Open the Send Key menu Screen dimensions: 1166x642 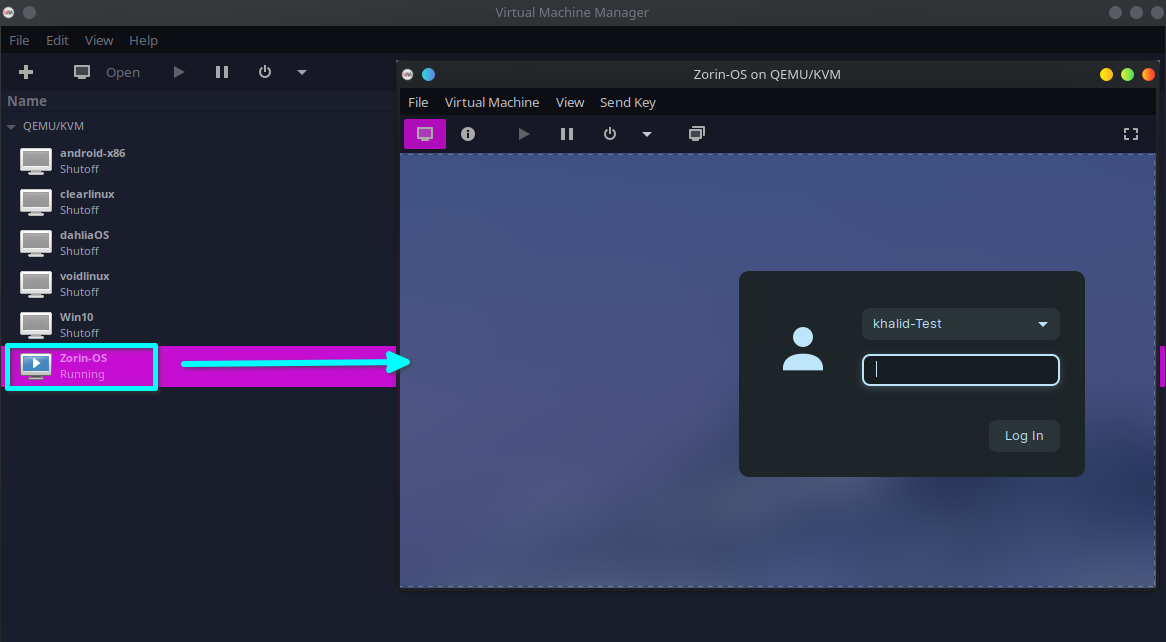pyautogui.click(x=627, y=102)
